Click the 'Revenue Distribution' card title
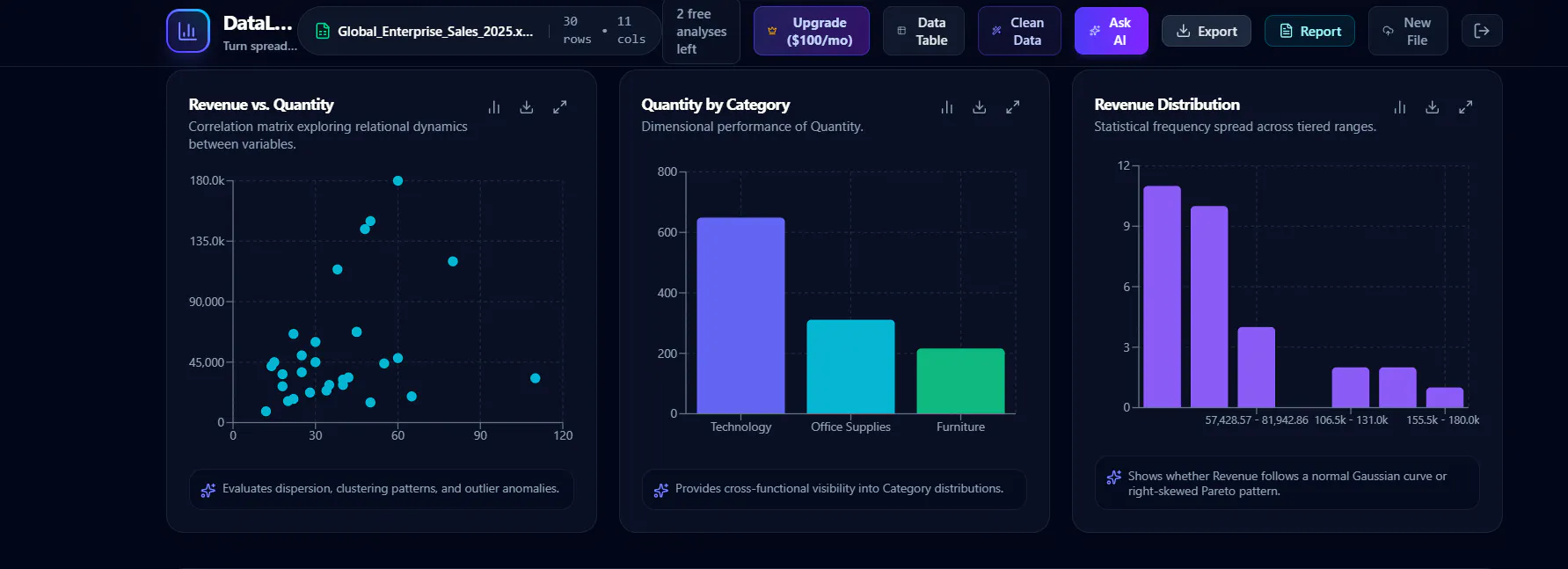The image size is (1568, 569). tap(1167, 105)
